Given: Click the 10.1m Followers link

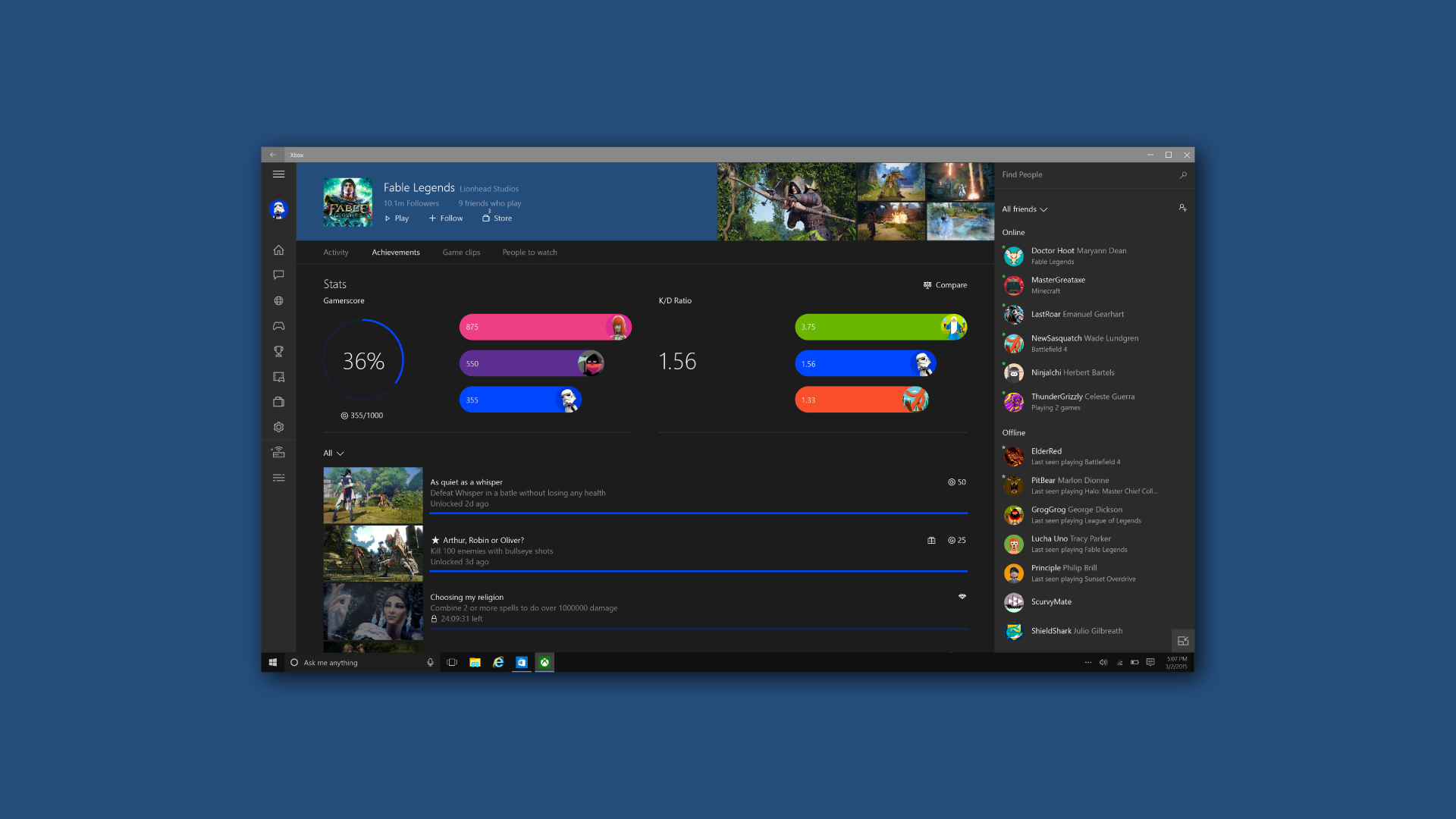Looking at the screenshot, I should coord(411,203).
